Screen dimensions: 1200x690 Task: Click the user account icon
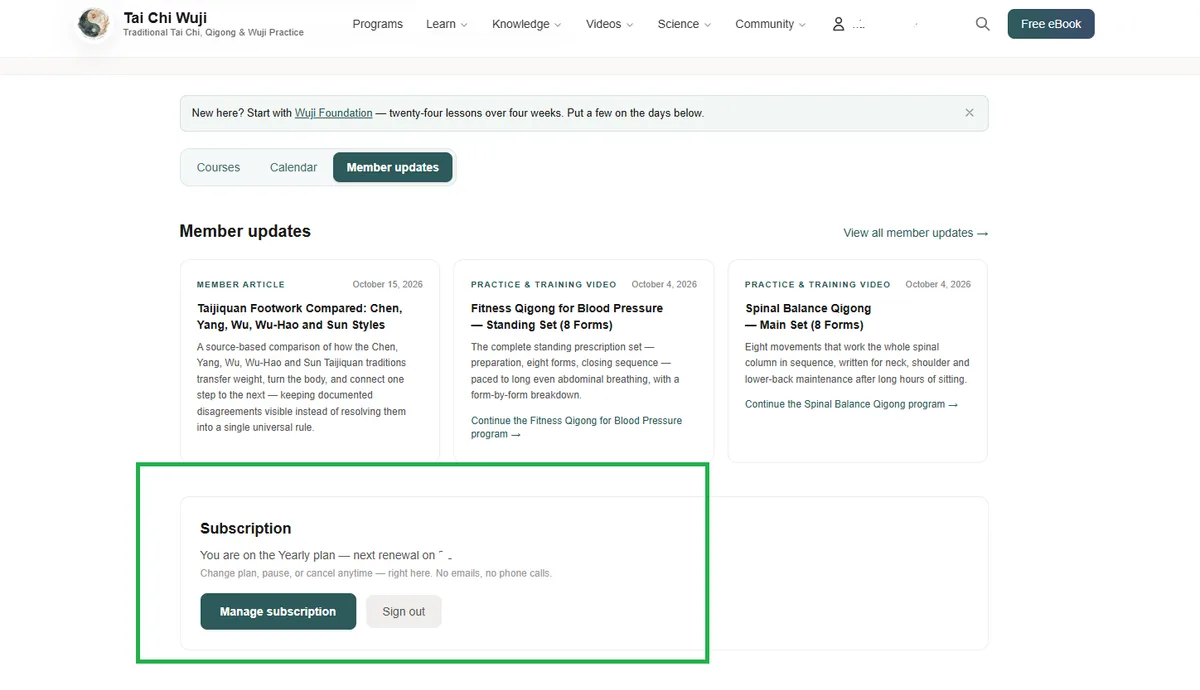838,24
